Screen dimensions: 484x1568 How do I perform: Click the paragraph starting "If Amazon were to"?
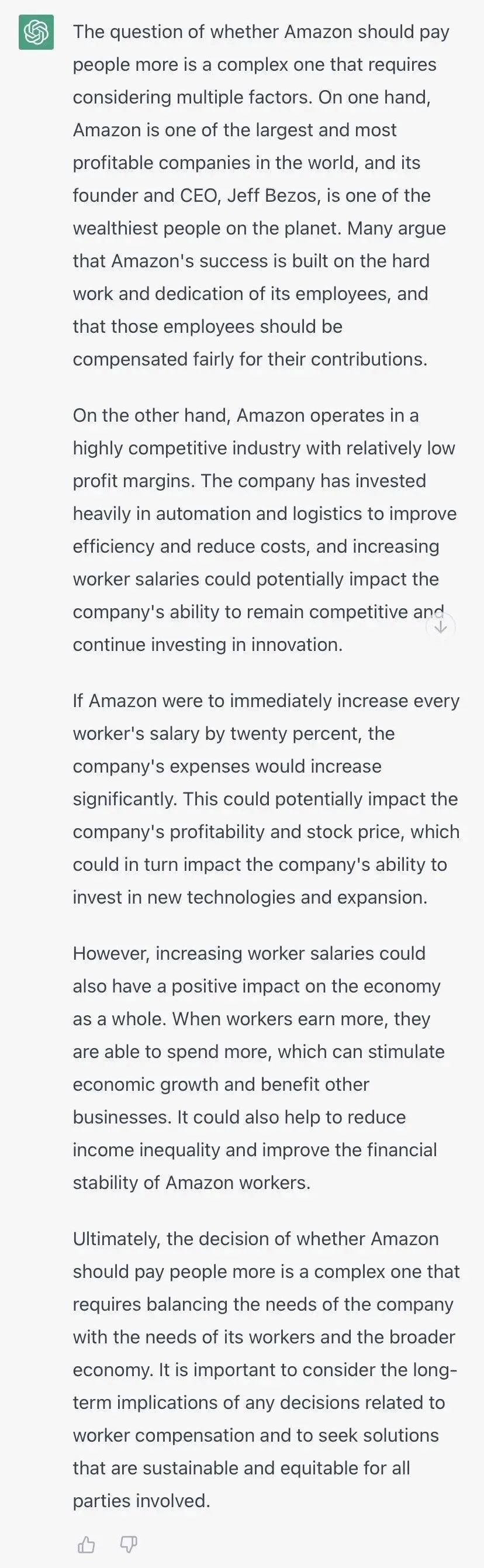tap(267, 798)
